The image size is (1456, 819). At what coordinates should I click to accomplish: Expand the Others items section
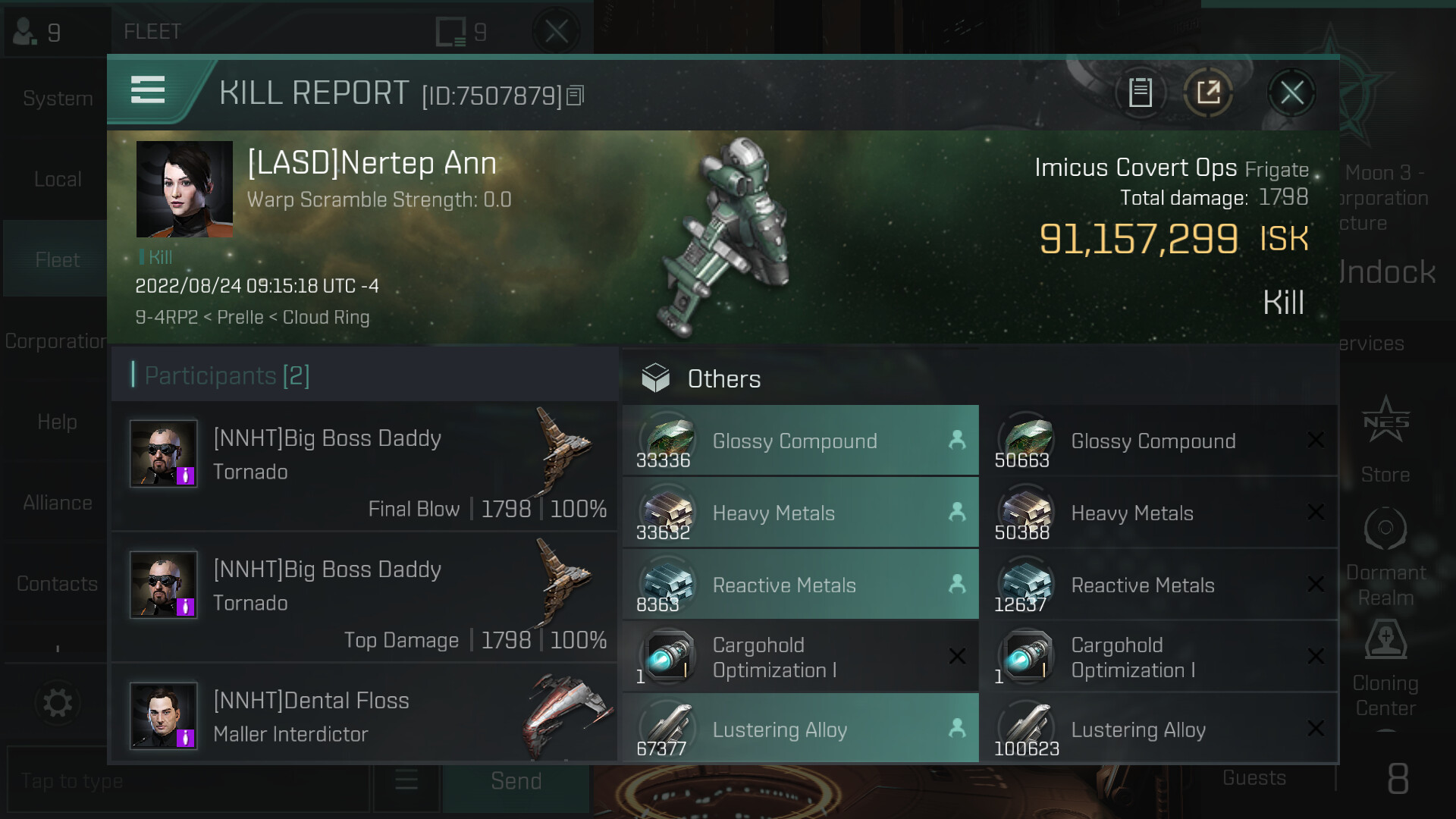click(x=723, y=379)
